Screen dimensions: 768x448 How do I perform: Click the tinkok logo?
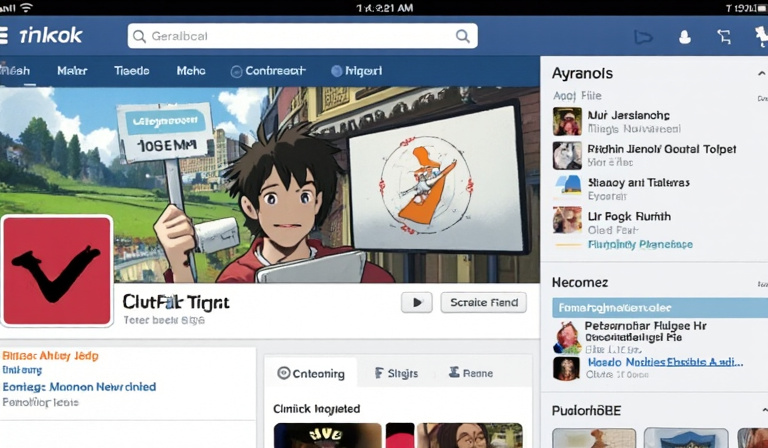[50, 36]
